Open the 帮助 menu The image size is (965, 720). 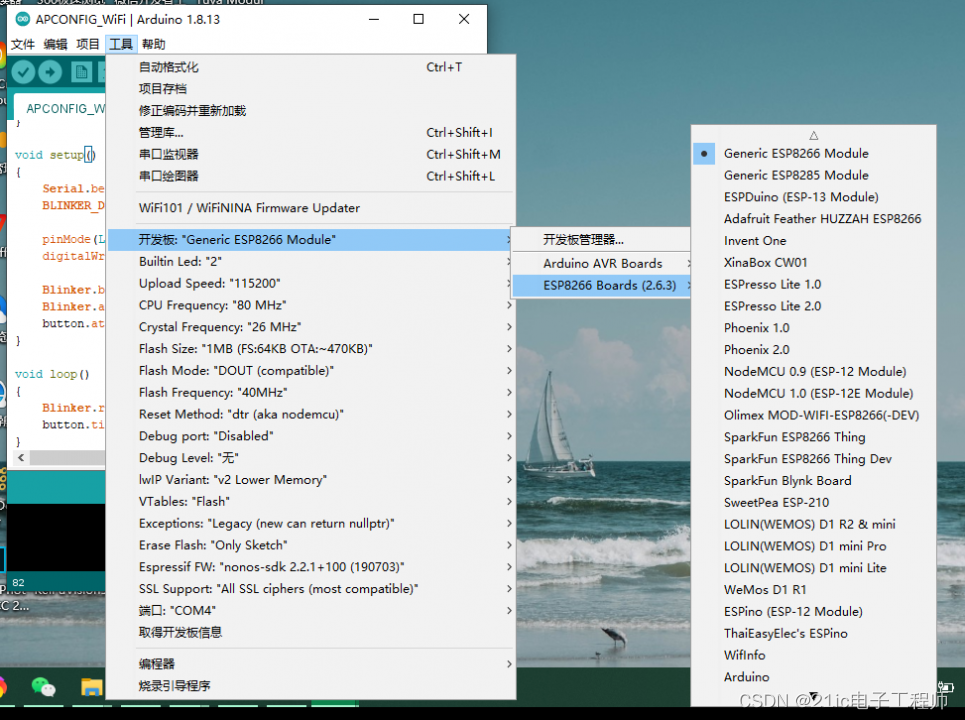pyautogui.click(x=153, y=44)
